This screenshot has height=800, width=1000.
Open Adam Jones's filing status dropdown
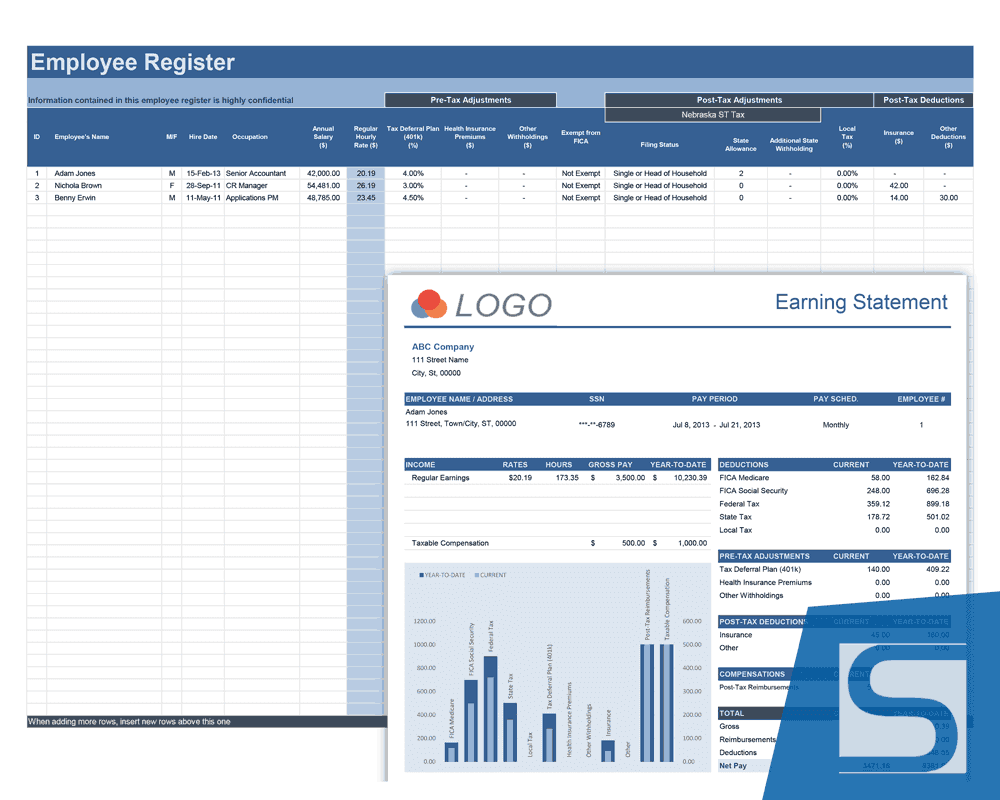(660, 173)
